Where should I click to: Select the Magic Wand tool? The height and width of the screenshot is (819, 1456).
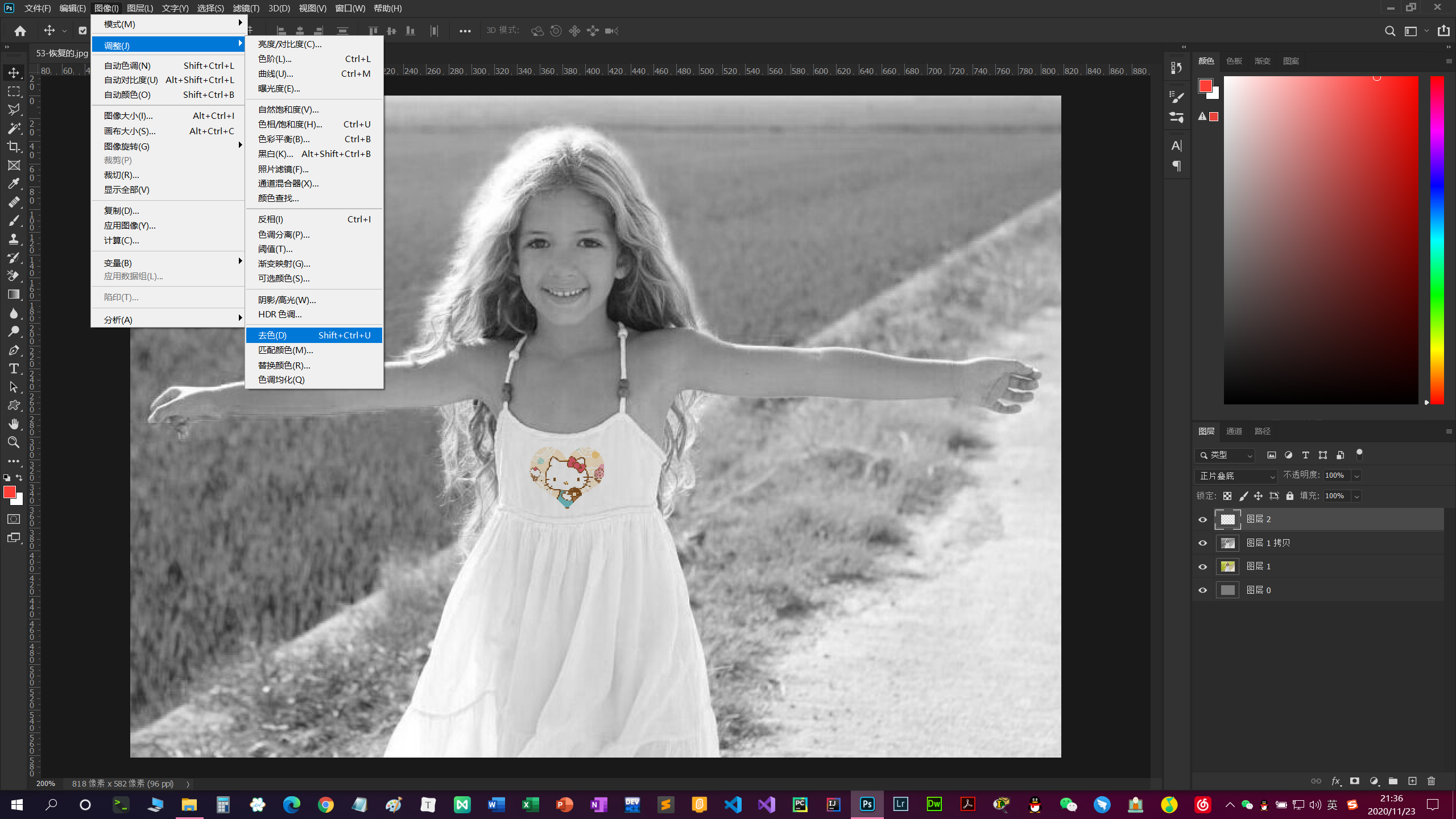pos(14,128)
